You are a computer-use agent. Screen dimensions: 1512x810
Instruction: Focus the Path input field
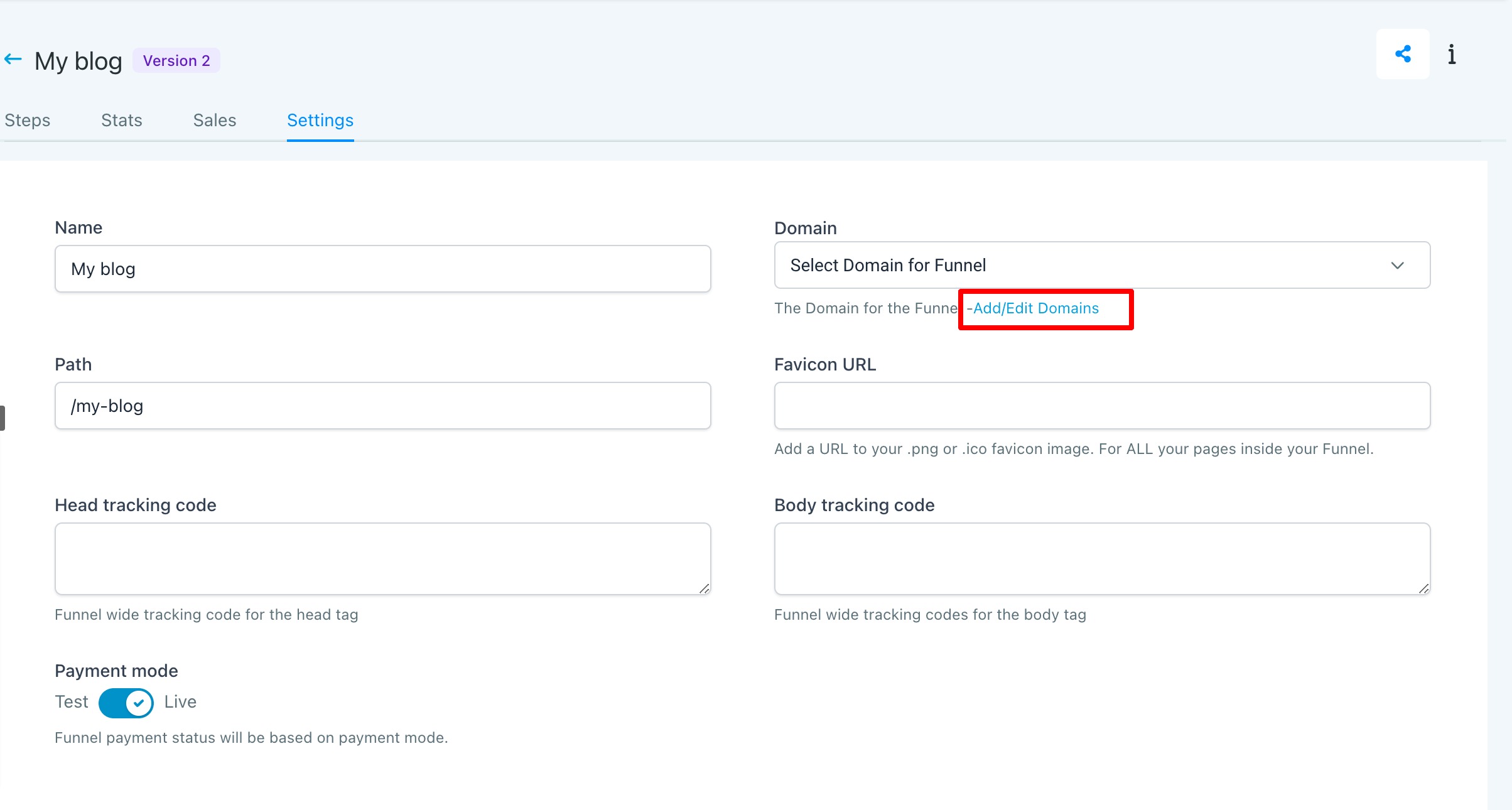coord(383,406)
